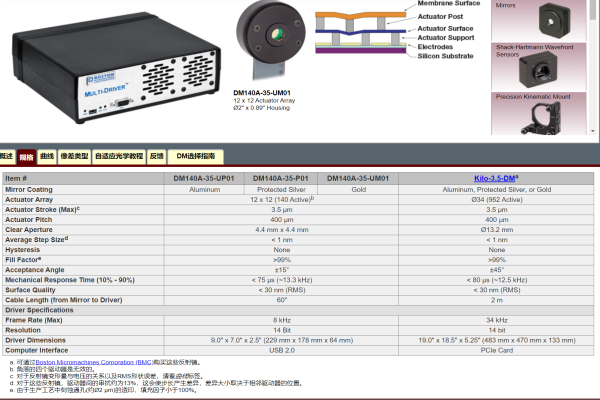Screen dimensions: 600x400
Task: Click the Protected Silver coating cell
Action: [x=281, y=189]
